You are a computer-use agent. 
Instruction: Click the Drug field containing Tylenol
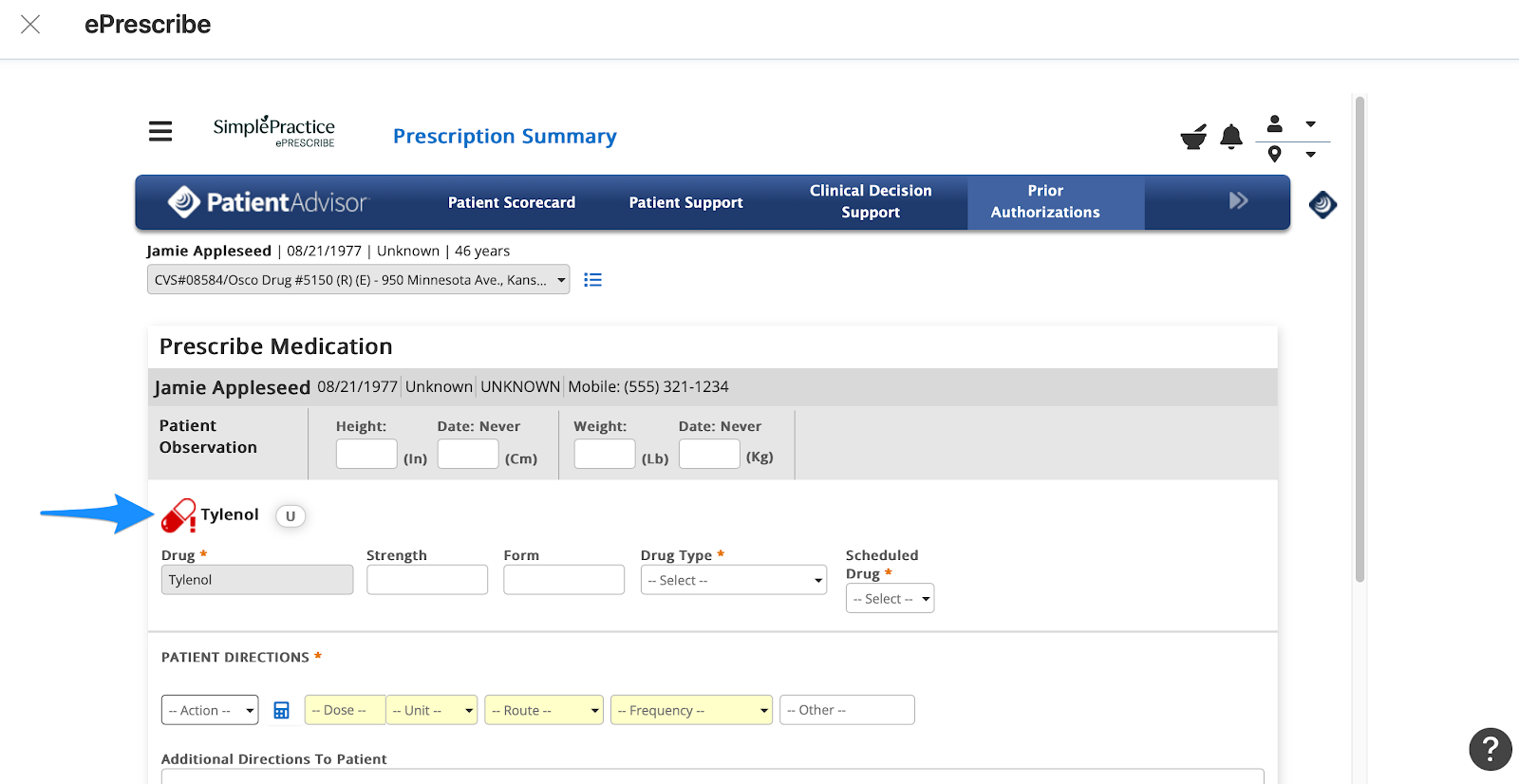coord(257,580)
